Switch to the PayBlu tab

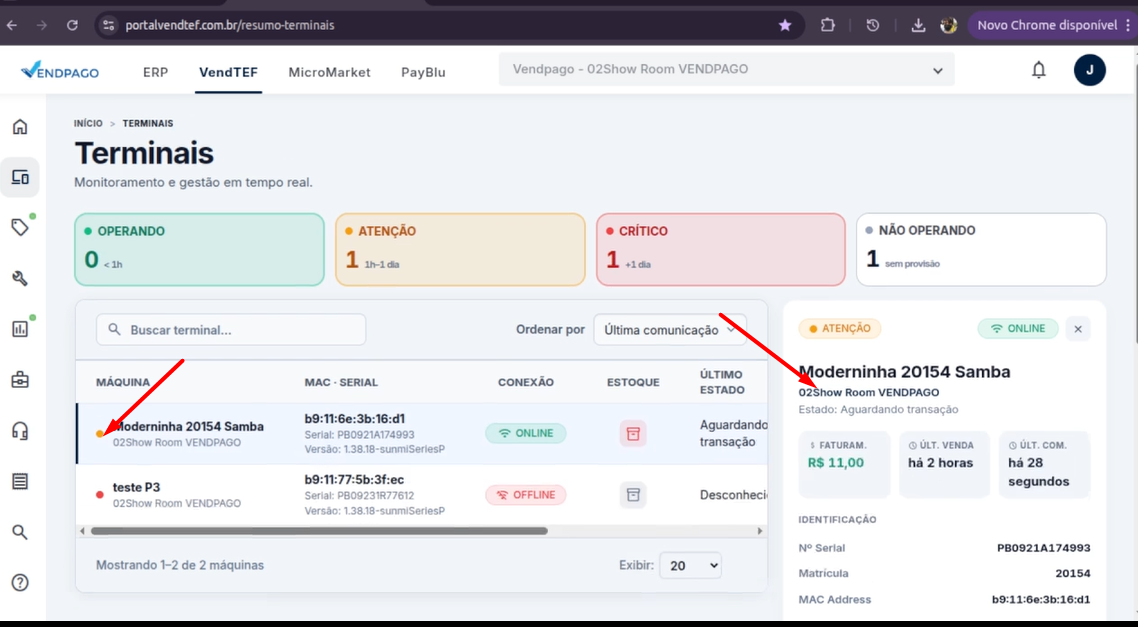click(423, 72)
